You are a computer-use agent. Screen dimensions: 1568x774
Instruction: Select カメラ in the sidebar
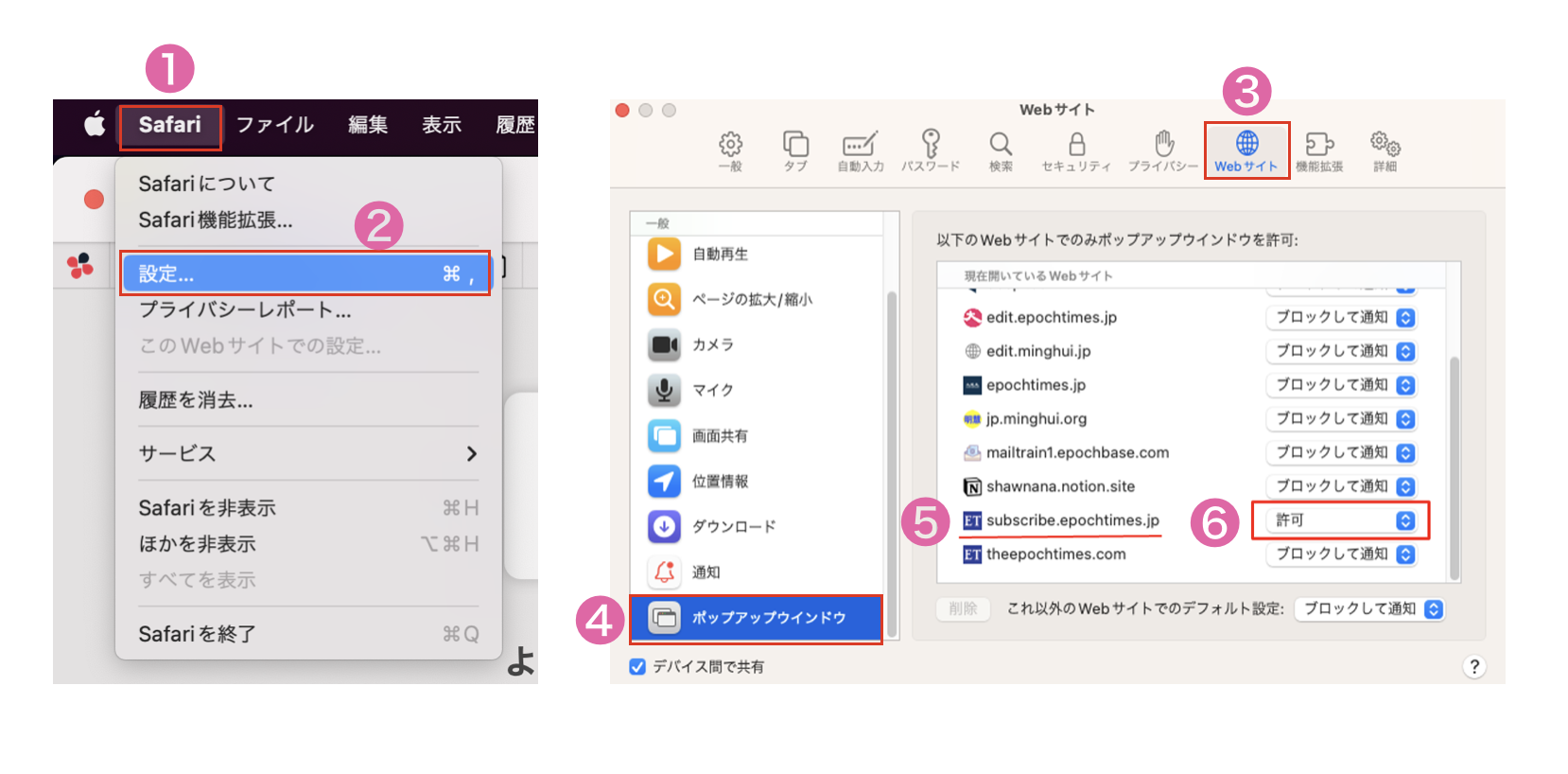point(757,344)
